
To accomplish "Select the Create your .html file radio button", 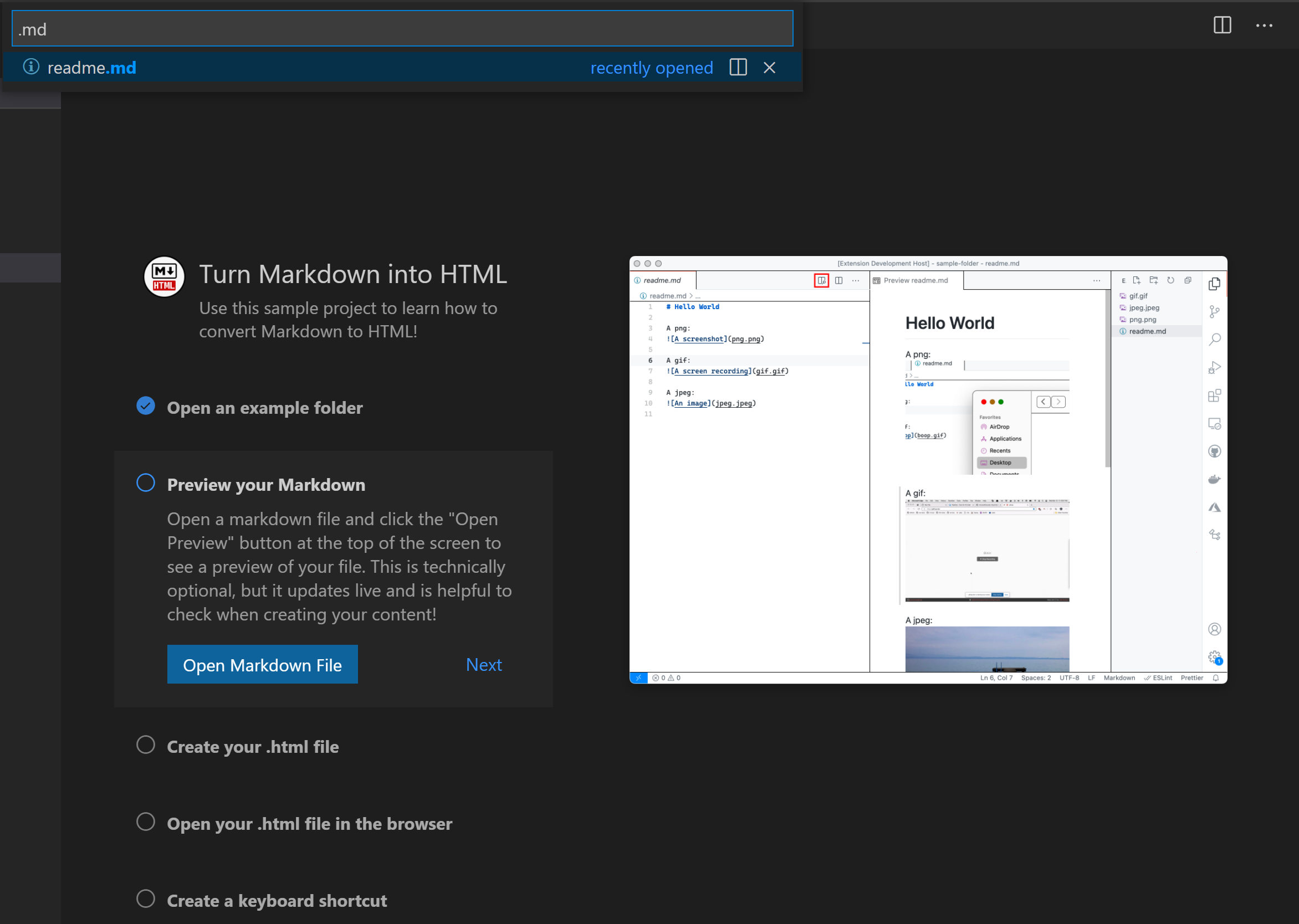I will pyautogui.click(x=146, y=745).
